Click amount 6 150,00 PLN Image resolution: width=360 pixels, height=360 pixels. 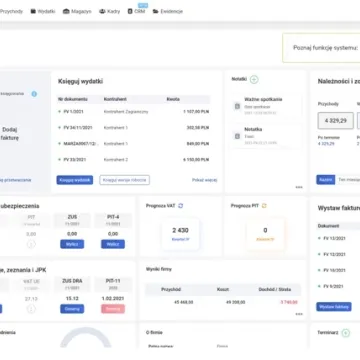coord(196,160)
